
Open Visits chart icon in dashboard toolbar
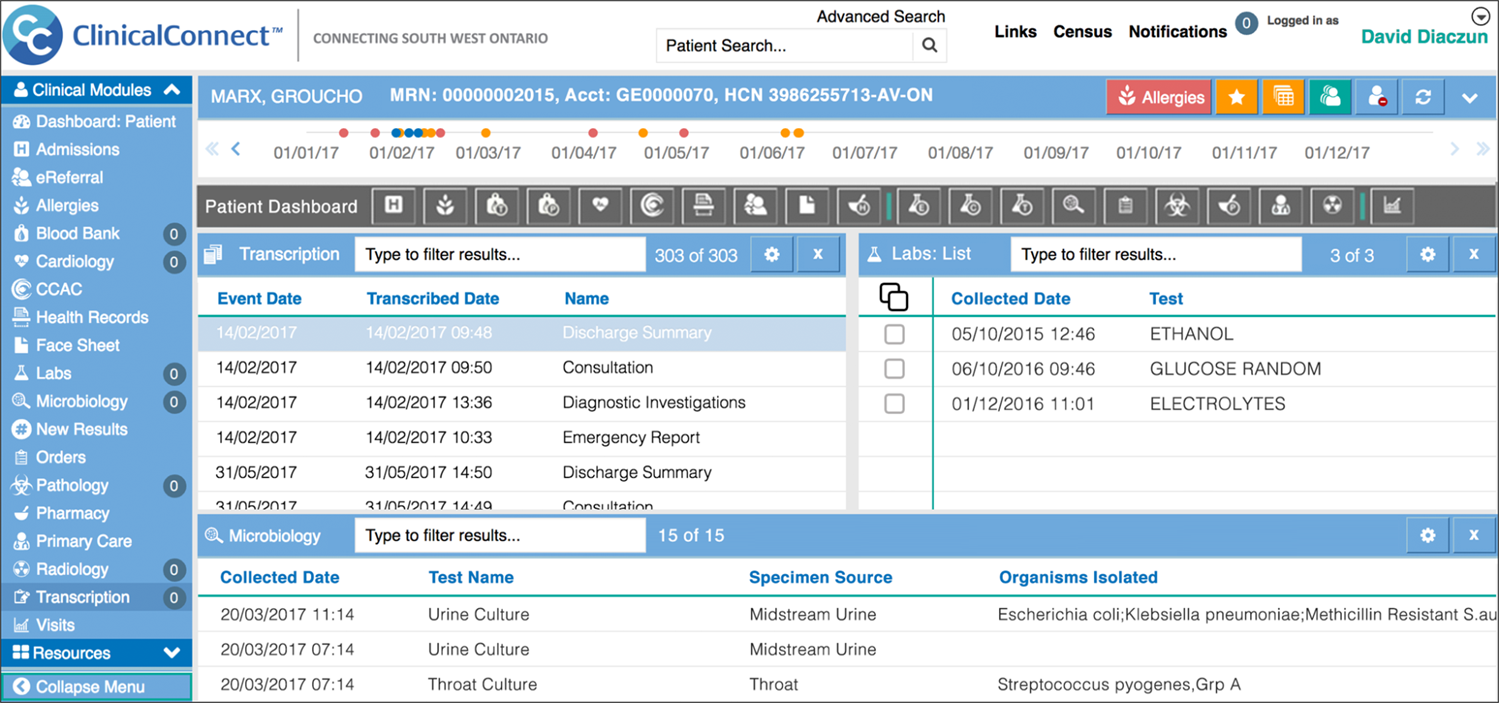click(1392, 205)
